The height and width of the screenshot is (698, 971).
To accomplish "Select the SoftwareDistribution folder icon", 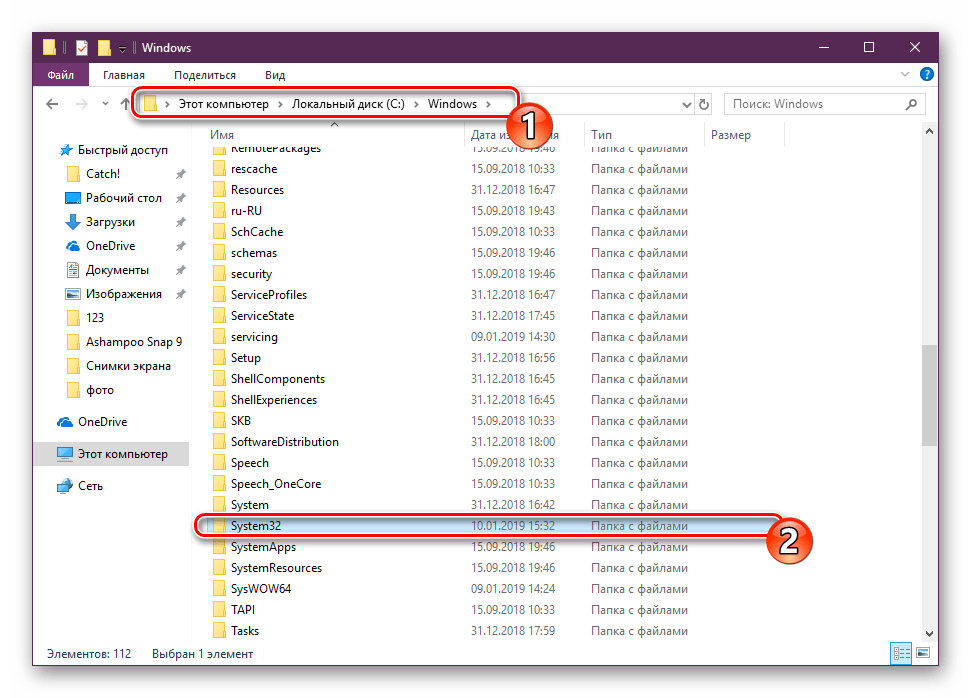I will point(219,442).
